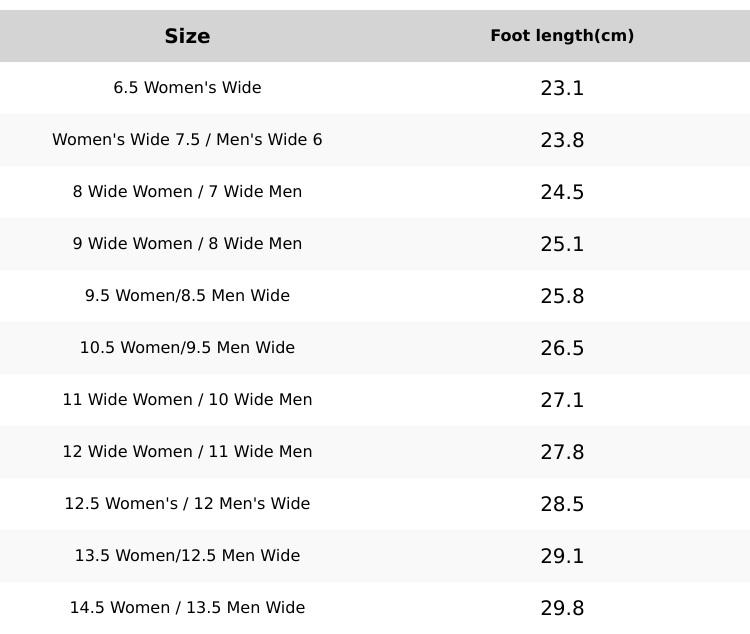Viewport: 750px width, 634px height.
Task: Select the 10.5 Women/9.5 Men Wide row
Action: coord(187,348)
